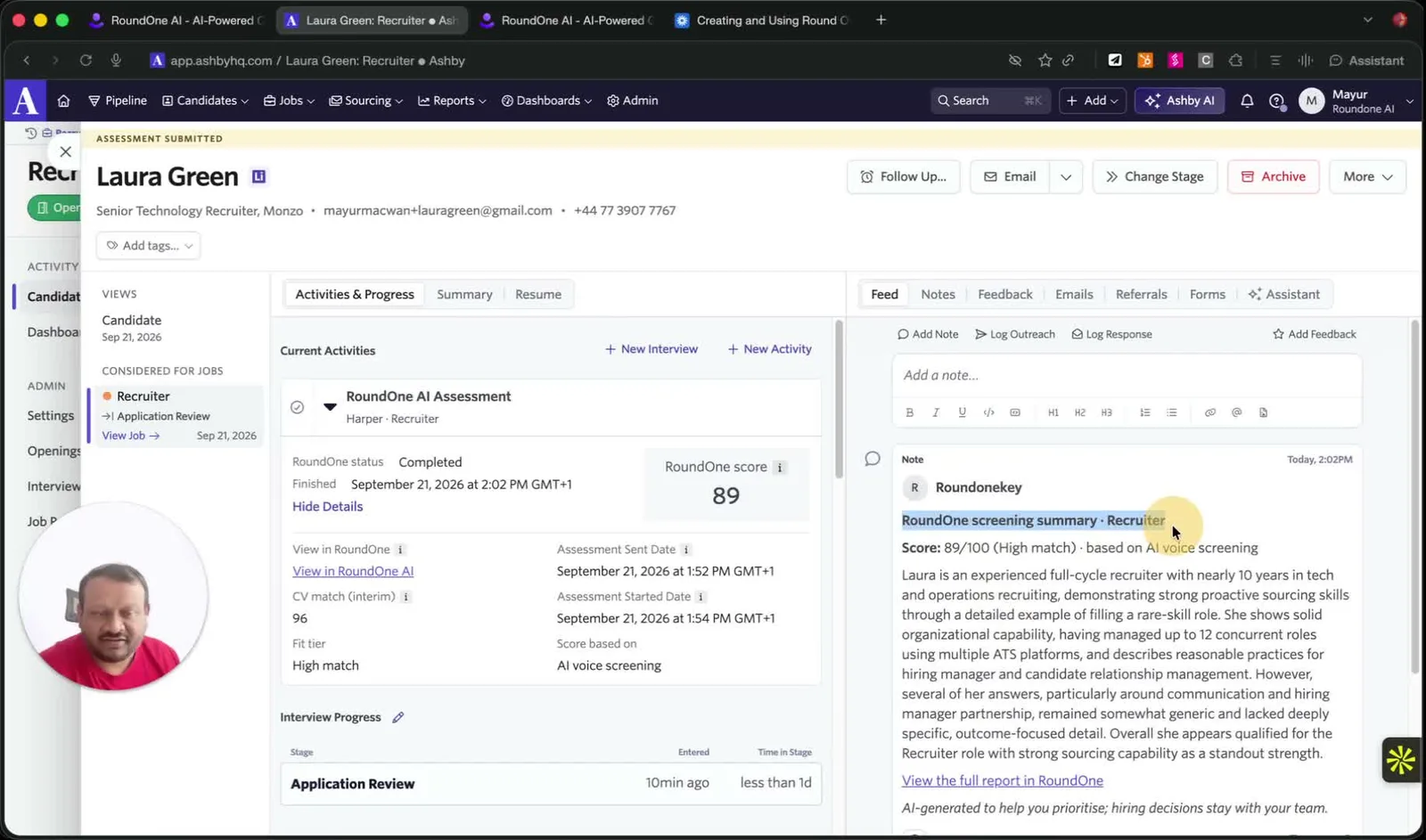Expand the Reports dropdown menu
The width and height of the screenshot is (1426, 840).
pos(453,101)
